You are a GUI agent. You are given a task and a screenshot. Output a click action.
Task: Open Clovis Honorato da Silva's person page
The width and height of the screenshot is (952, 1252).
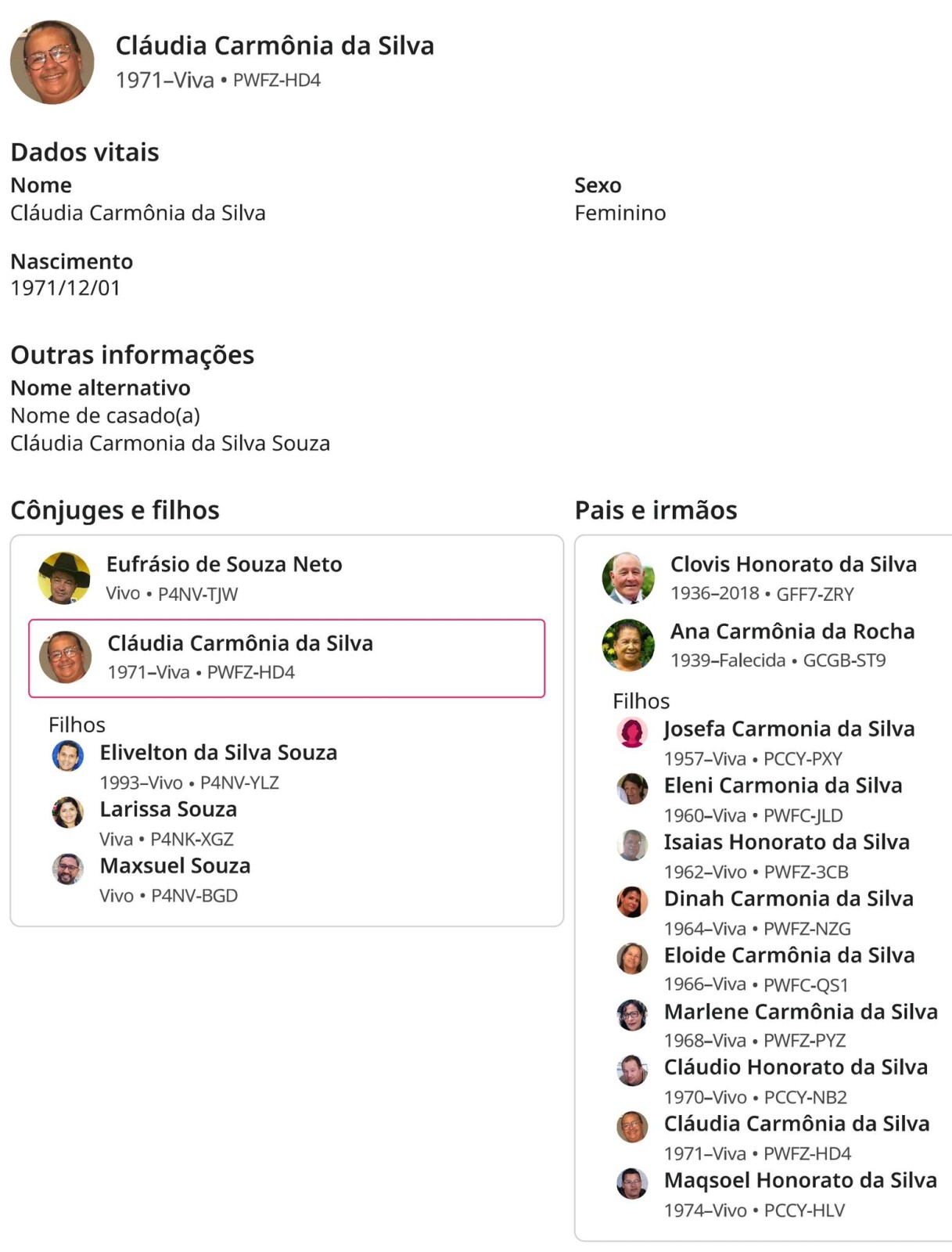(793, 564)
